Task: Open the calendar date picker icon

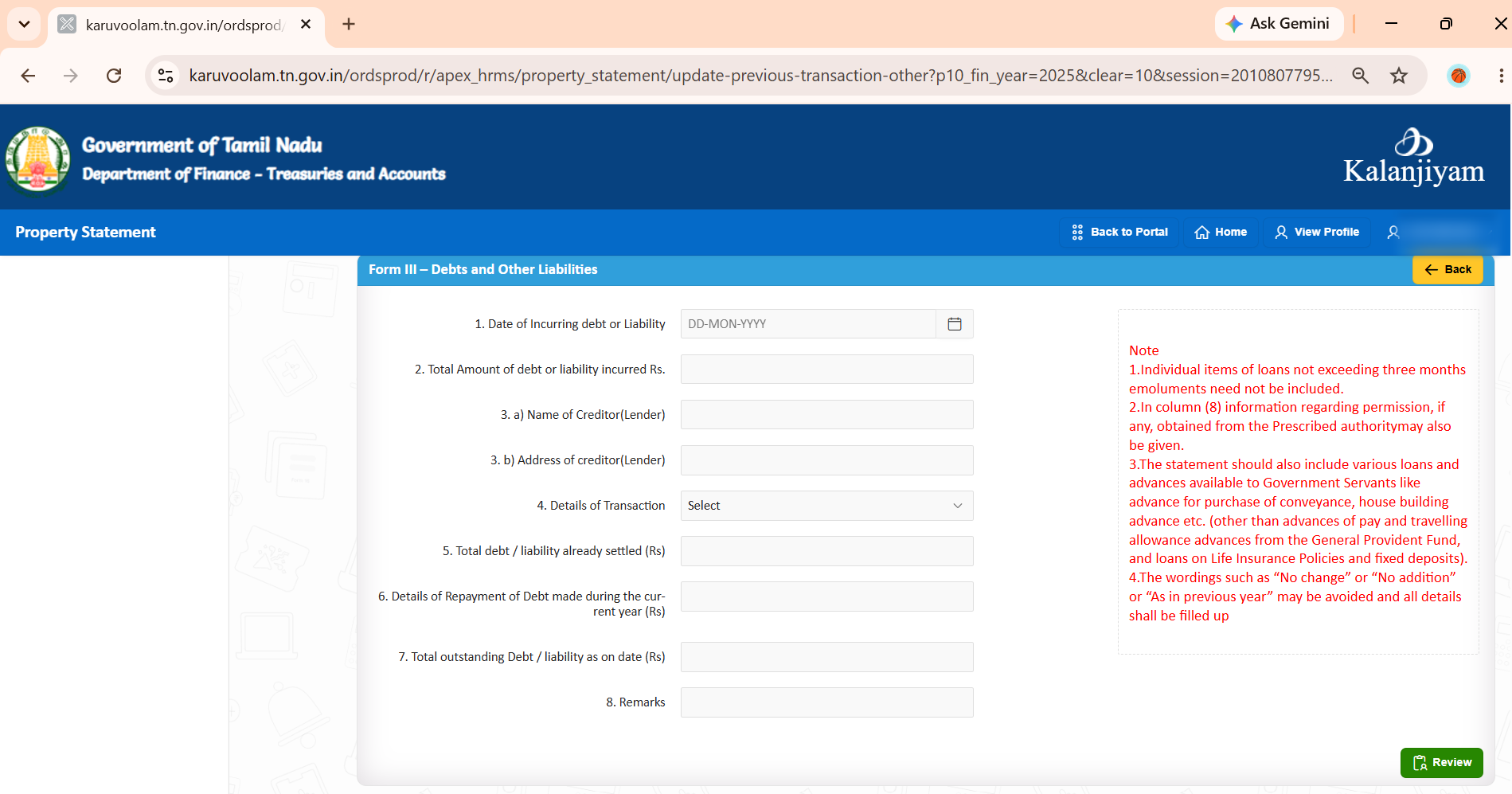Action: click(x=955, y=324)
